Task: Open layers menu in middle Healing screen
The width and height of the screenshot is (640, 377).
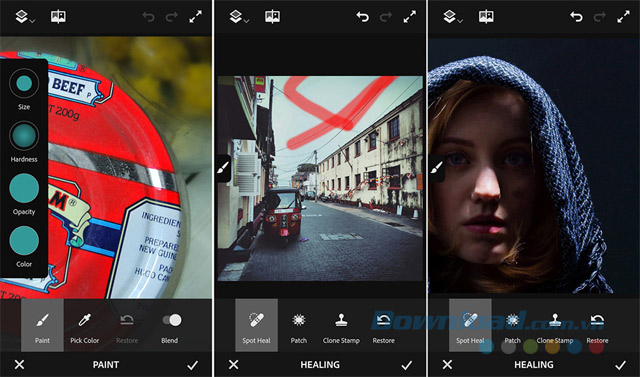Action: (x=238, y=17)
